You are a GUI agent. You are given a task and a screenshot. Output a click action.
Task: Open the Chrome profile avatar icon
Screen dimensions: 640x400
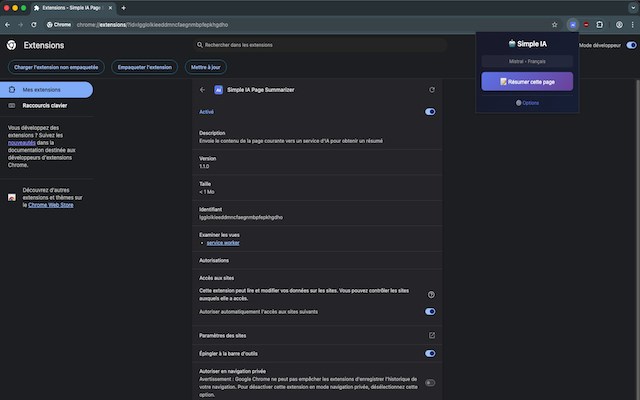pyautogui.click(x=619, y=24)
